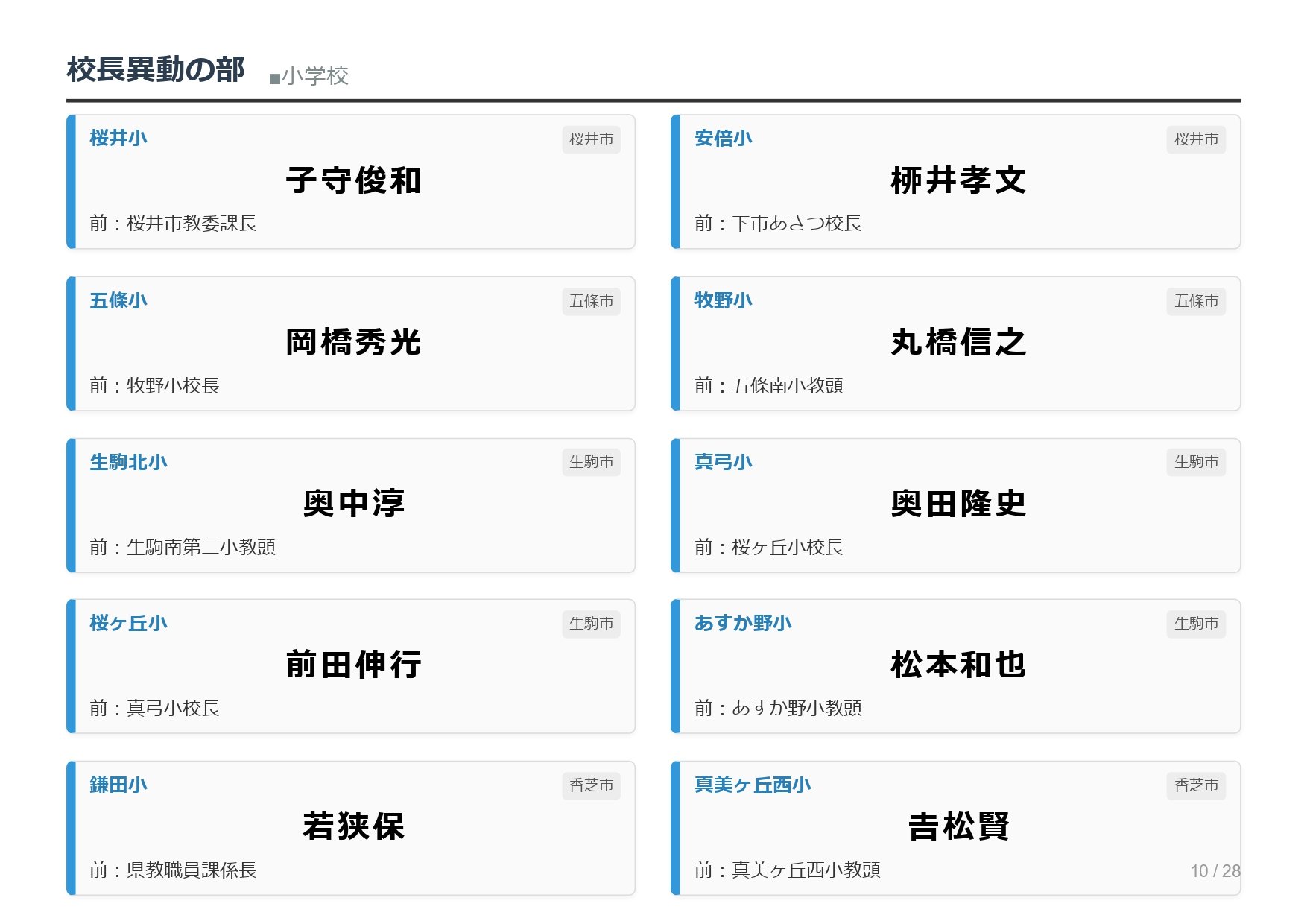Click the 校長異動の部 page title

155,70
